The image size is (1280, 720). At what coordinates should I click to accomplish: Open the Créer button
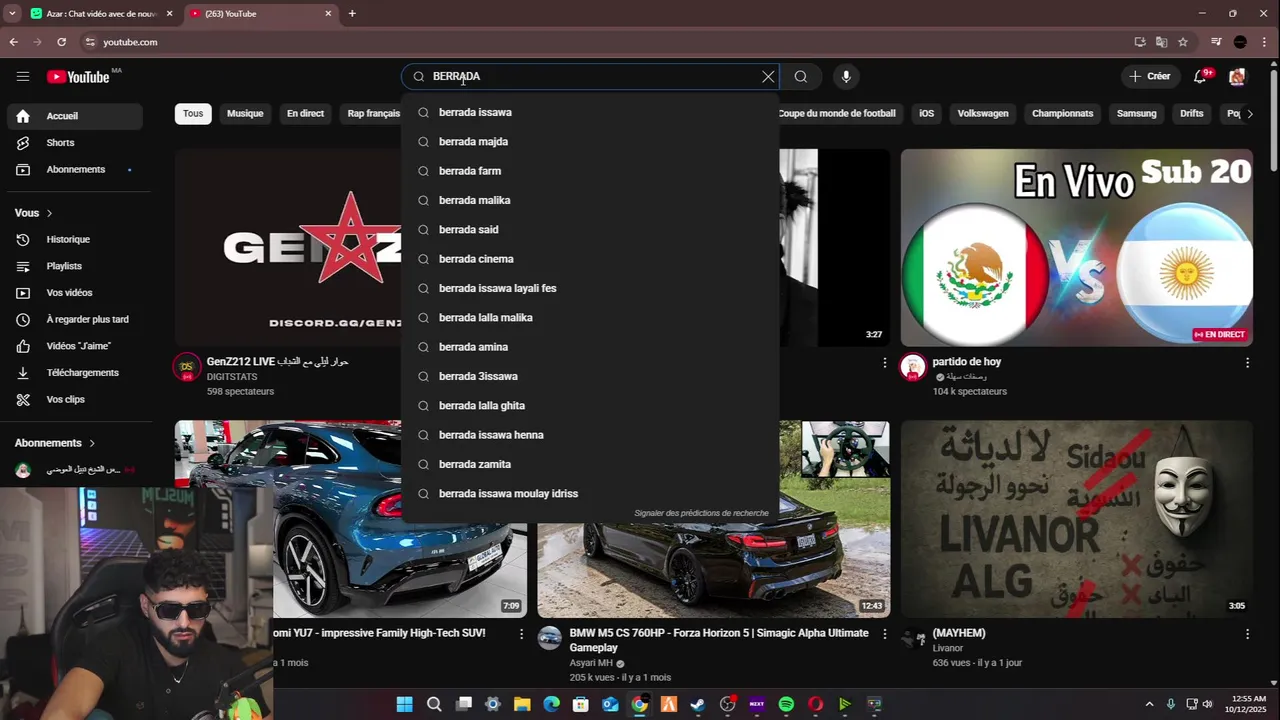(1149, 77)
